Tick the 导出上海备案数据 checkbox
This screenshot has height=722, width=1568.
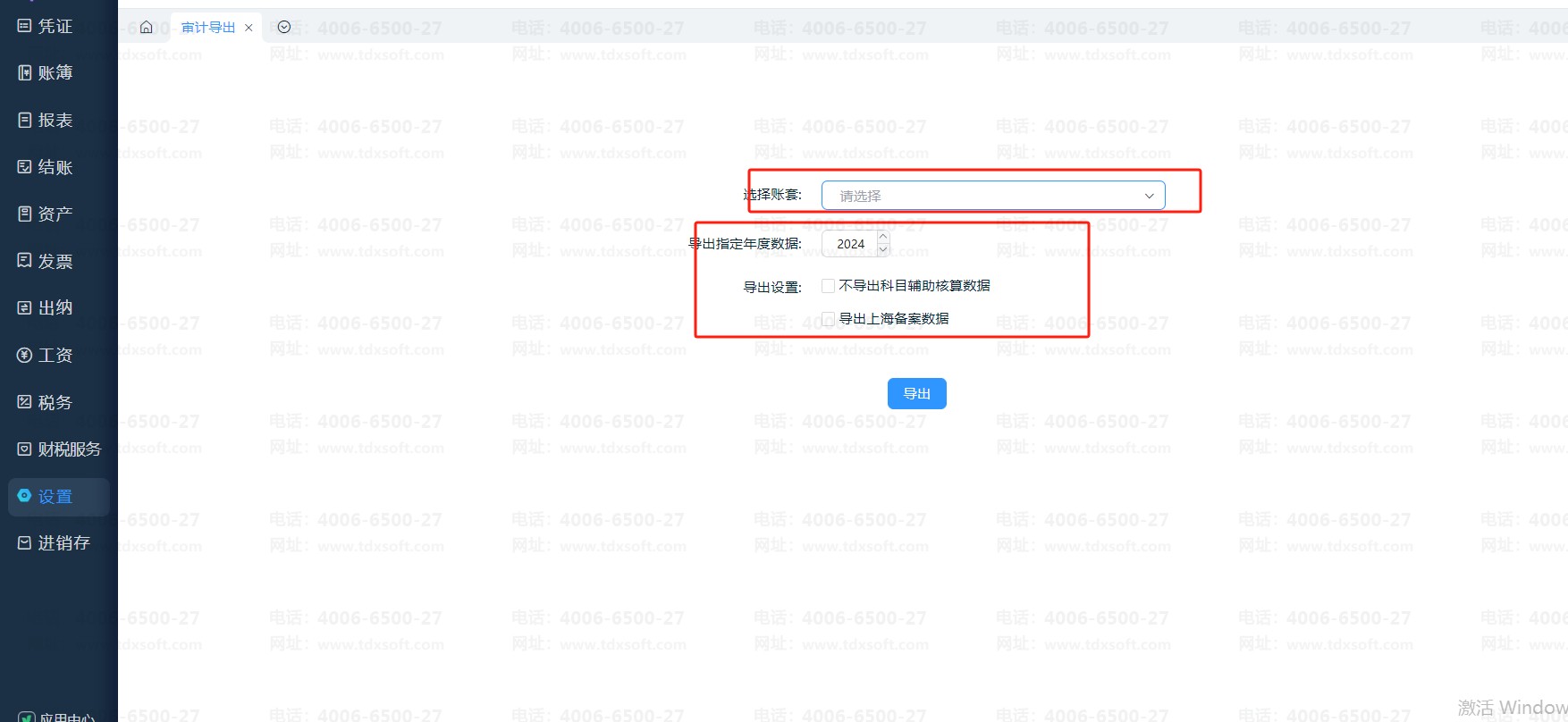pyautogui.click(x=828, y=319)
